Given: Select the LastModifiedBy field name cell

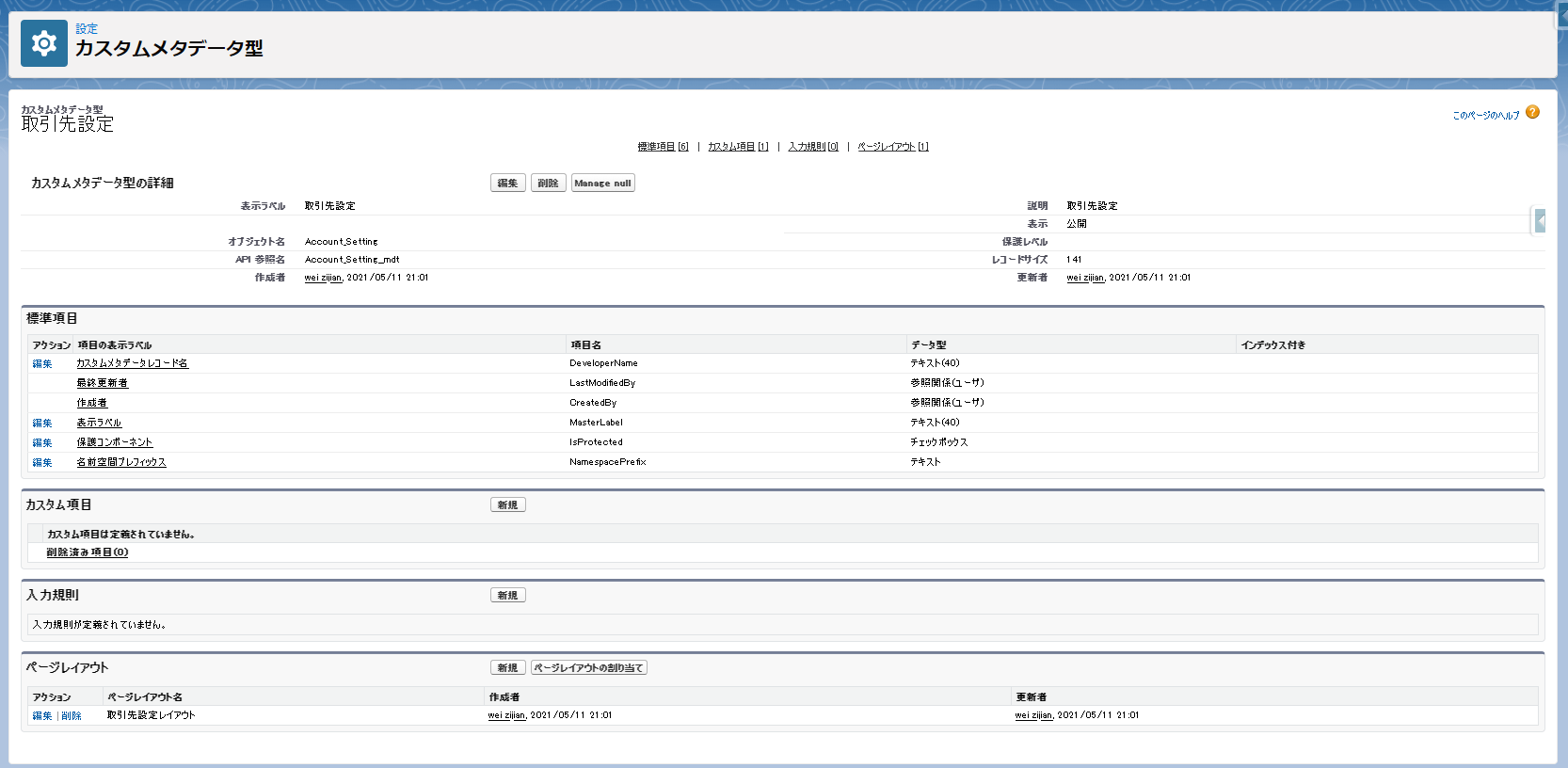Looking at the screenshot, I should tap(602, 383).
